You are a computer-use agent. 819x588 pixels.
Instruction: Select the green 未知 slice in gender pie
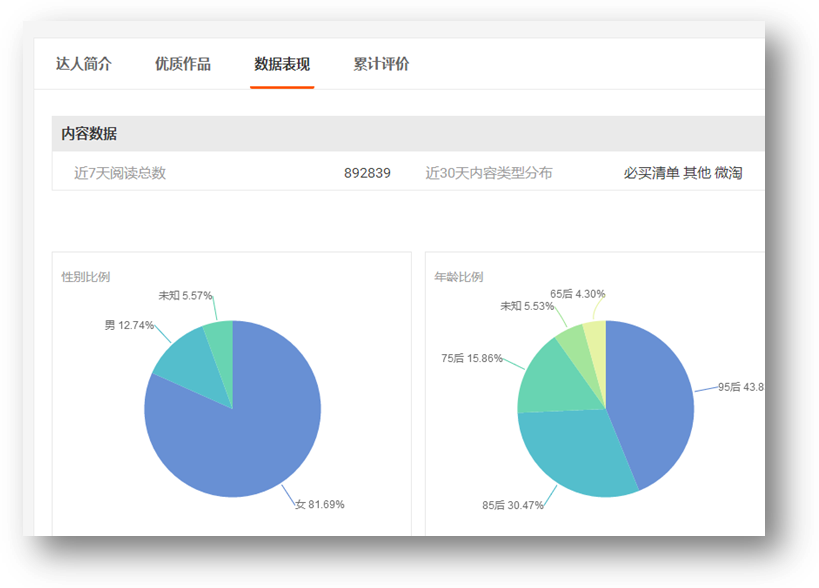tap(220, 335)
